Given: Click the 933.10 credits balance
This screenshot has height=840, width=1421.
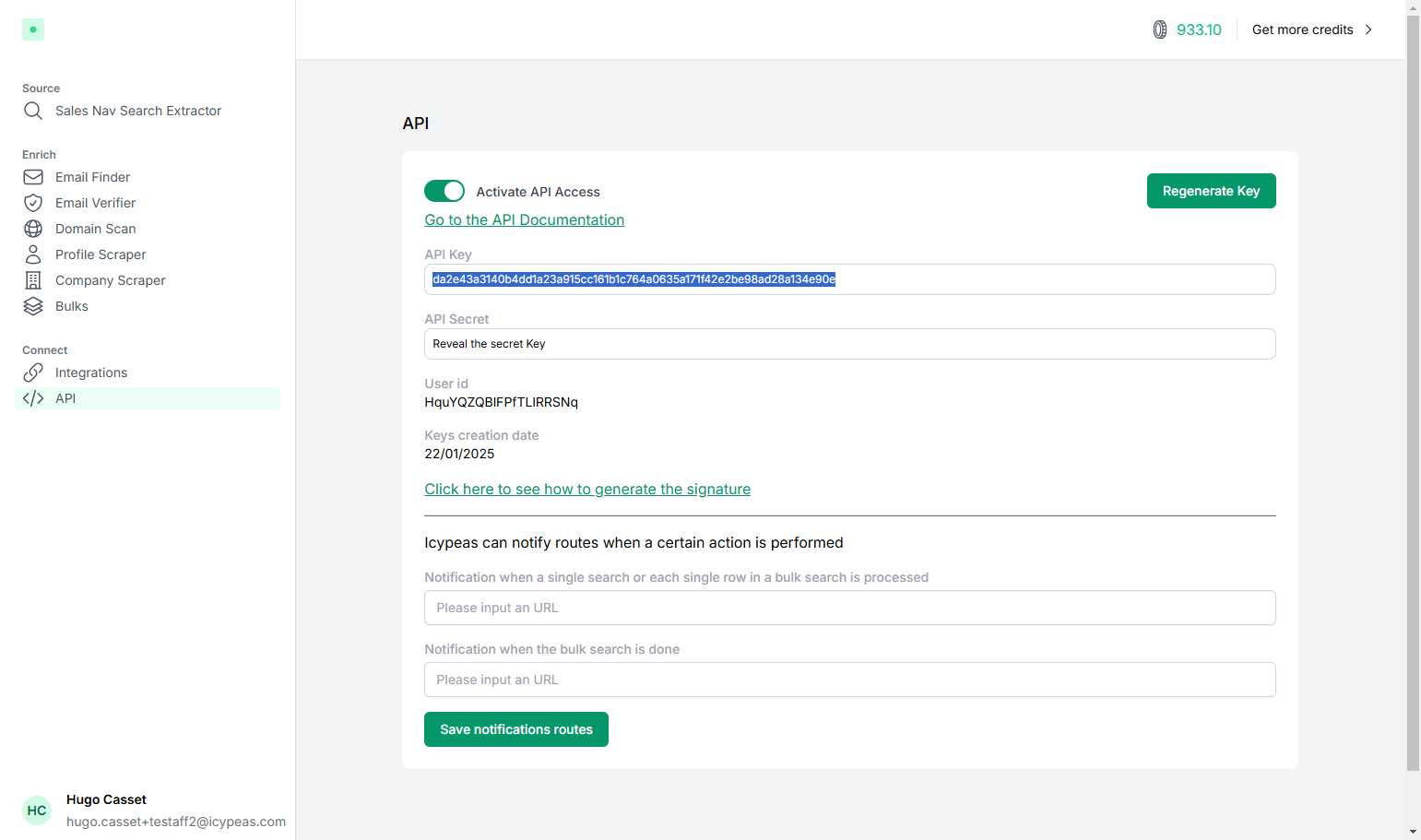Looking at the screenshot, I should pyautogui.click(x=1199, y=30).
